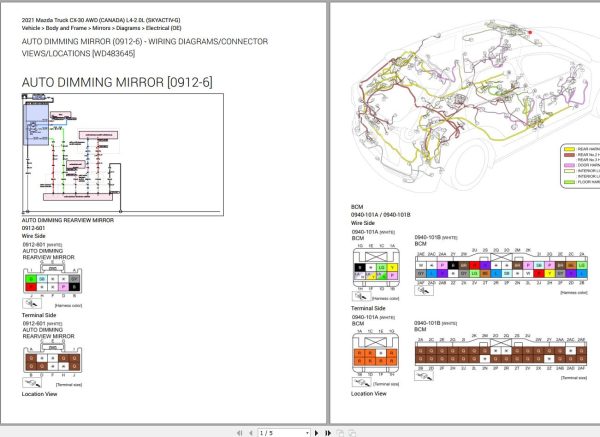Click probe icon under 0940-101A terminal side connector

pos(361,382)
